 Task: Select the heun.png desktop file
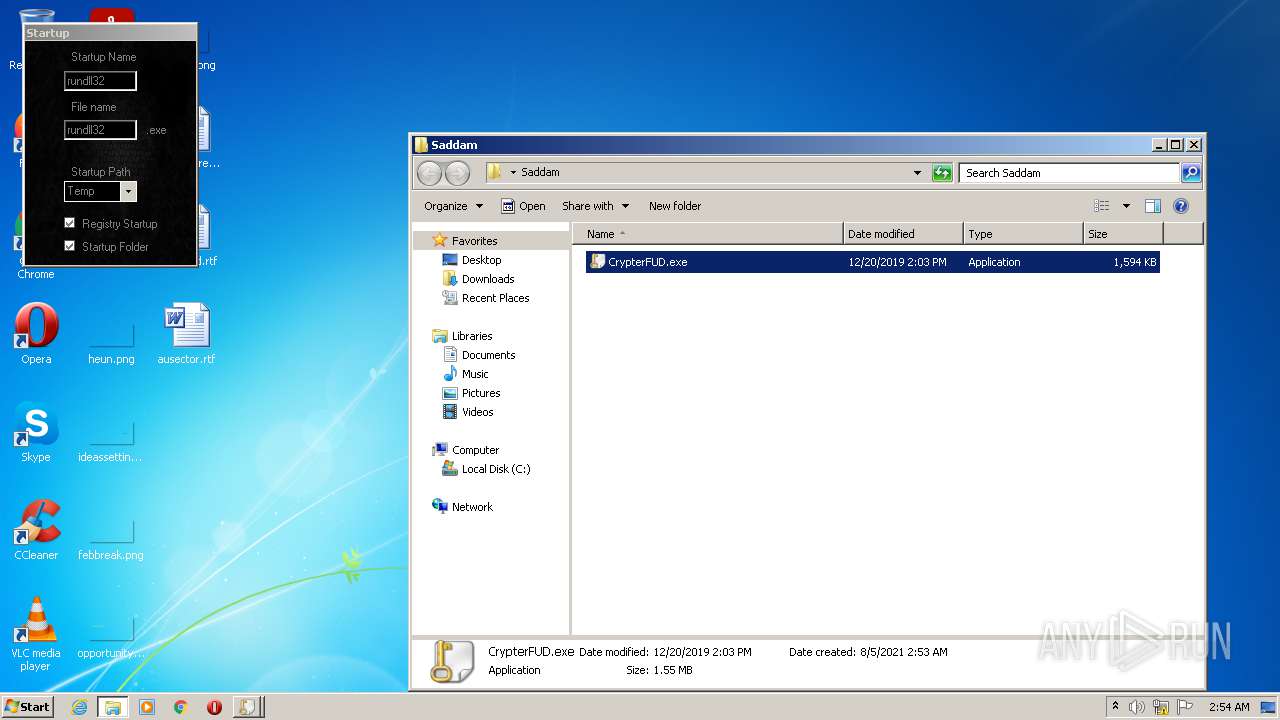pos(111,343)
